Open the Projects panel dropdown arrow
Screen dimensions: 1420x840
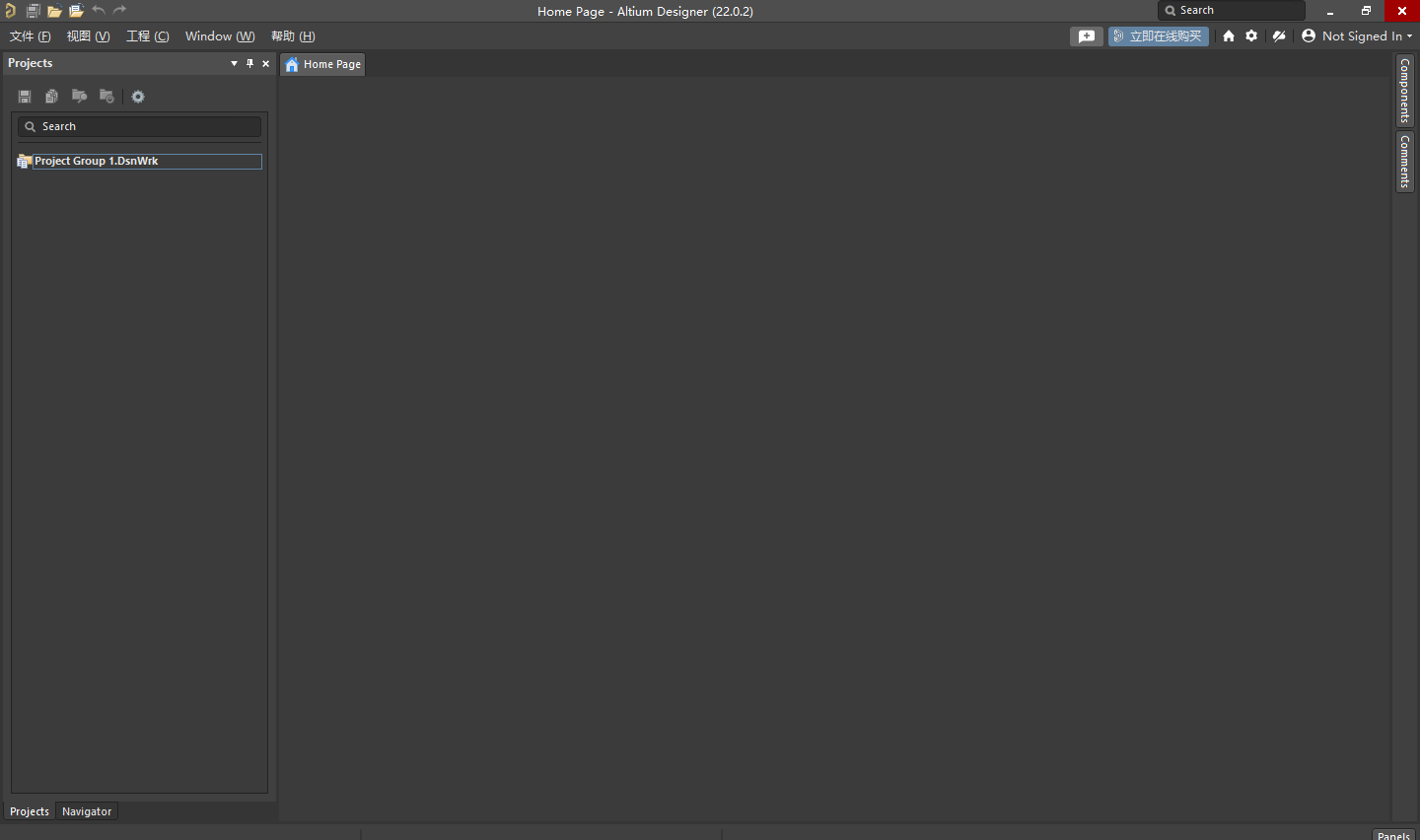click(x=234, y=63)
